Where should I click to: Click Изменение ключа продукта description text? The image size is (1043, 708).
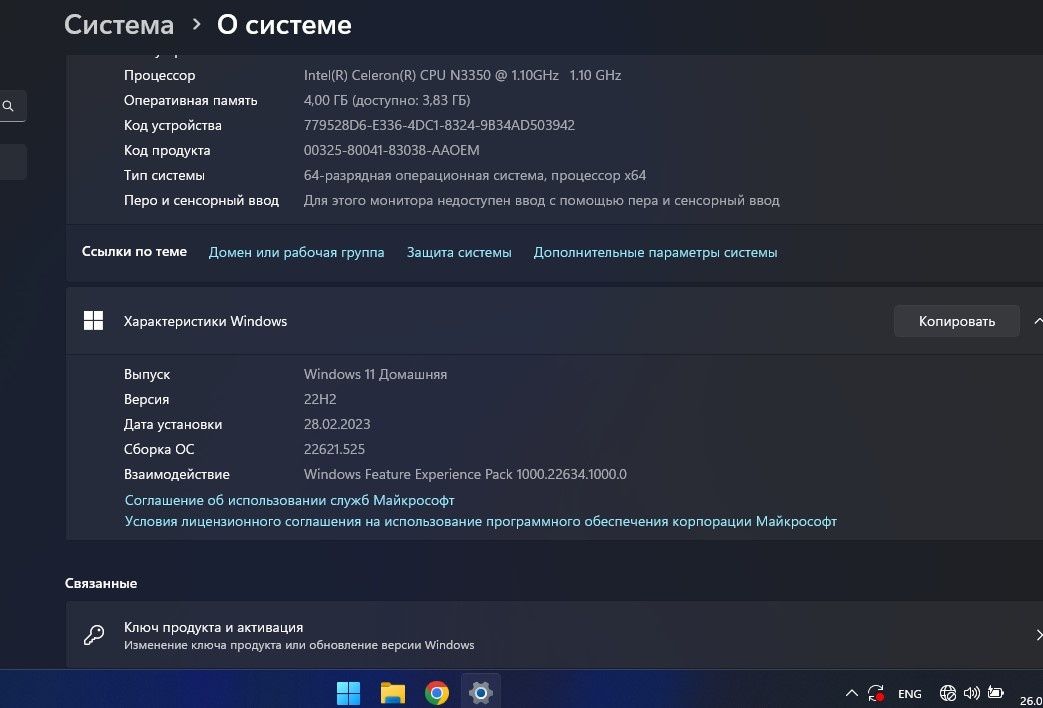[299, 645]
